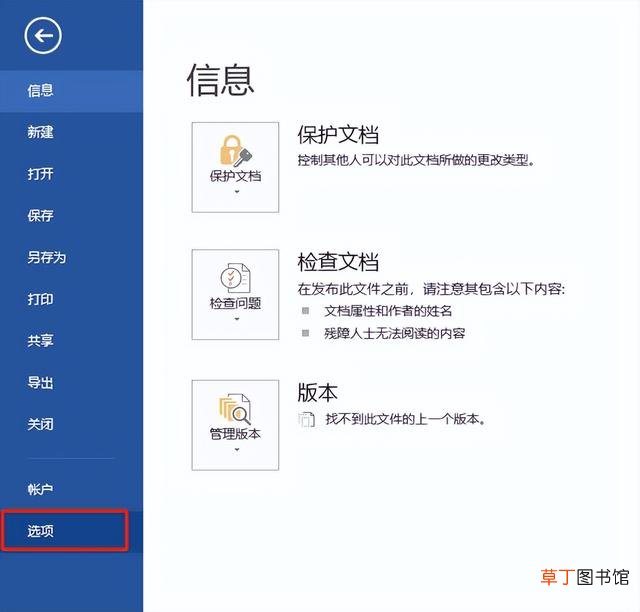
Task: Go to the 共享 section
Action: coord(71,340)
